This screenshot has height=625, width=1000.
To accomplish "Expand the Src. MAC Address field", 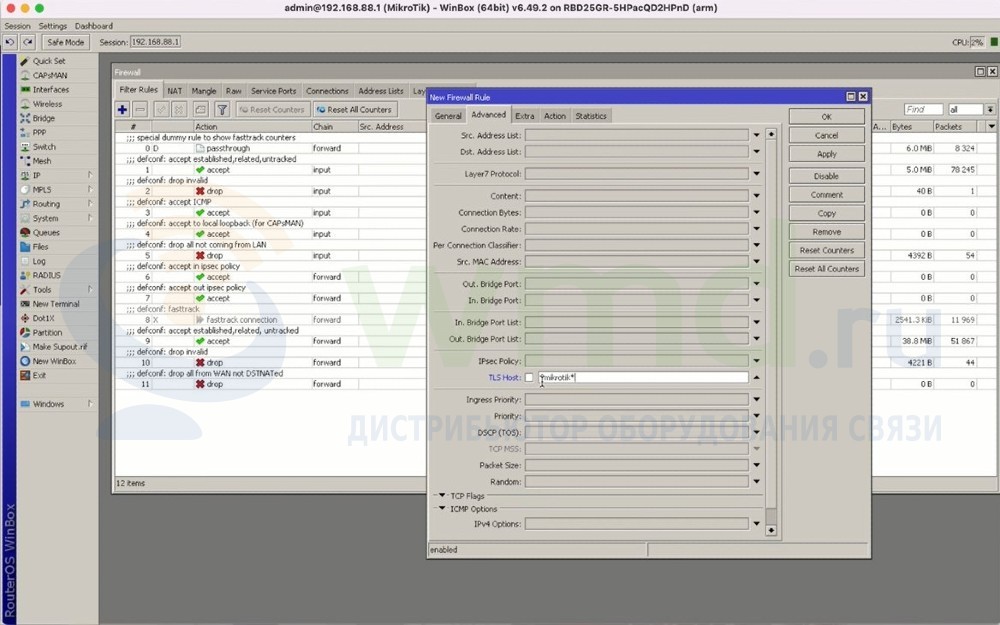I will [756, 261].
